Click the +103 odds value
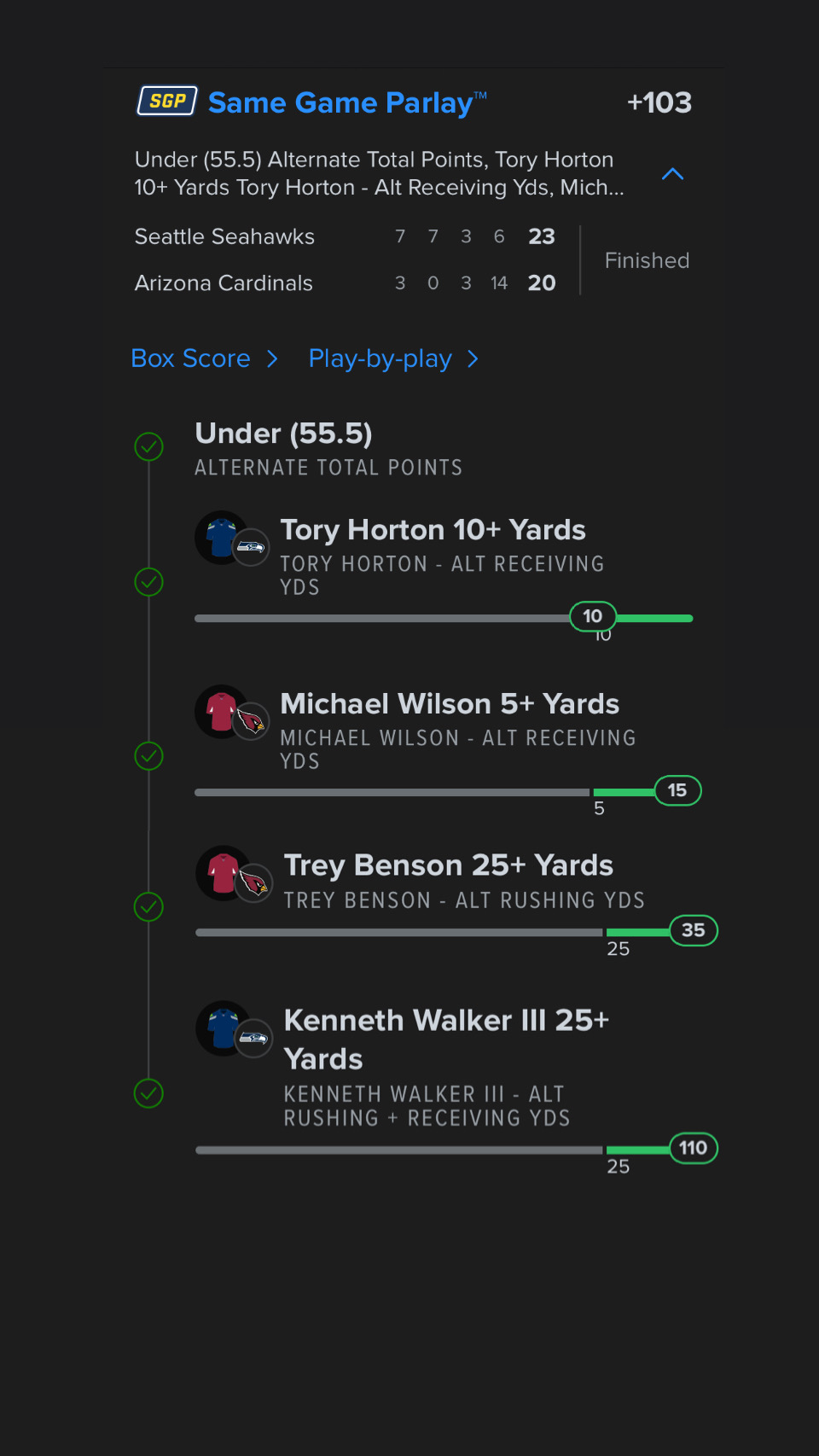This screenshot has height=1456, width=819. pos(659,102)
